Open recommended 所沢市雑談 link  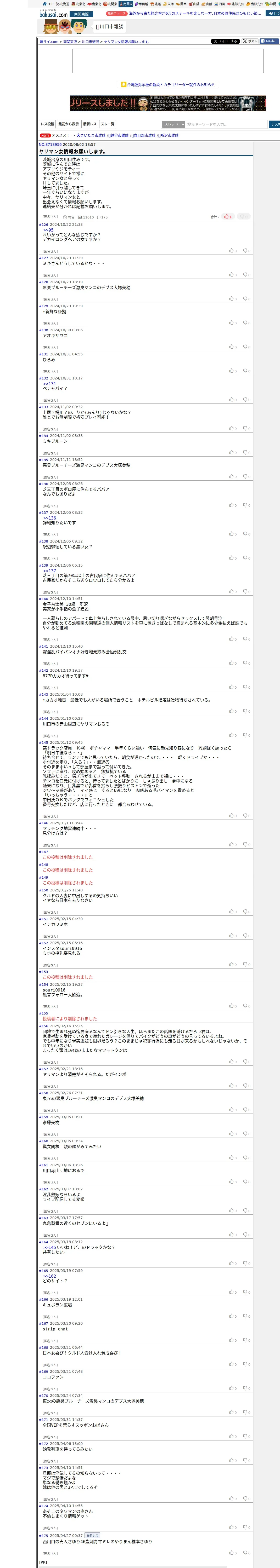(x=168, y=136)
